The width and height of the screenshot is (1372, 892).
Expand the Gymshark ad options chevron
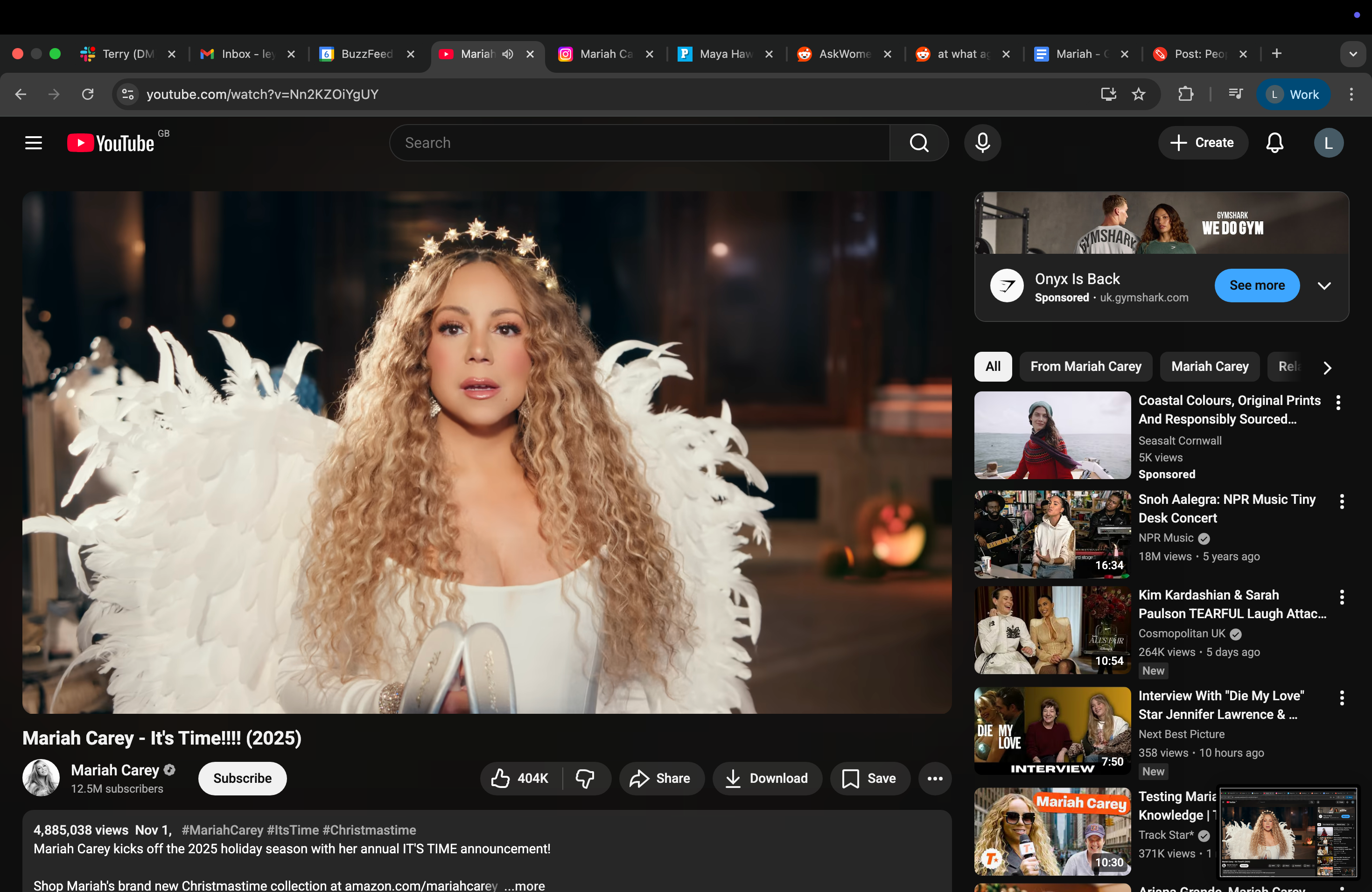tap(1324, 286)
